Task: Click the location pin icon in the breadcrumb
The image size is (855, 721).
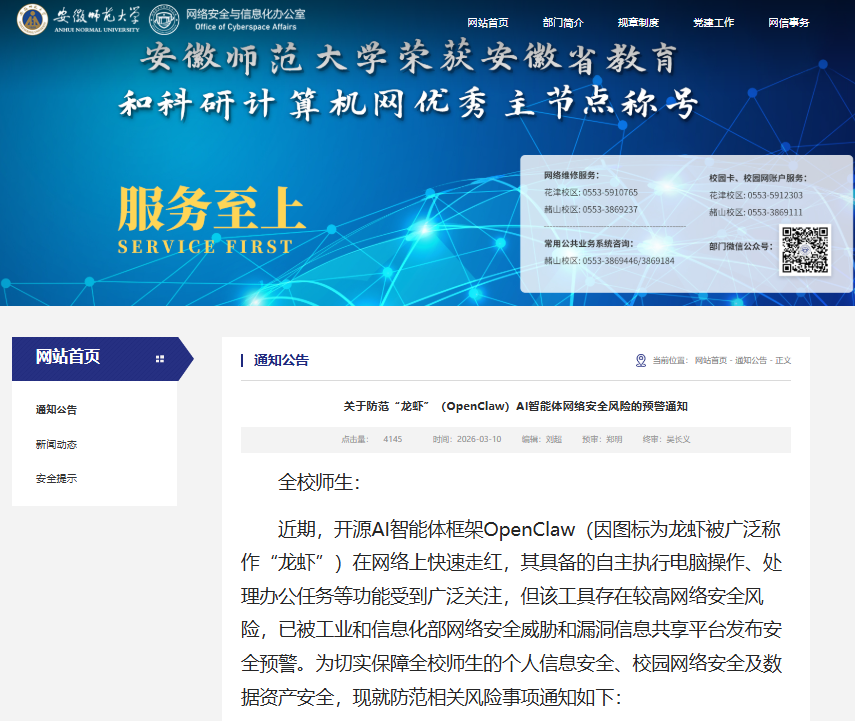Action: pyautogui.click(x=640, y=361)
